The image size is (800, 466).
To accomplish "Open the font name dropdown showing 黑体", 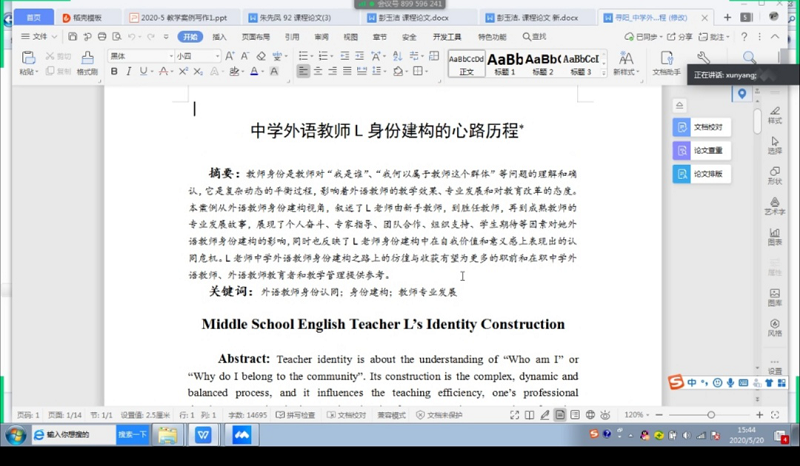I will coord(140,56).
